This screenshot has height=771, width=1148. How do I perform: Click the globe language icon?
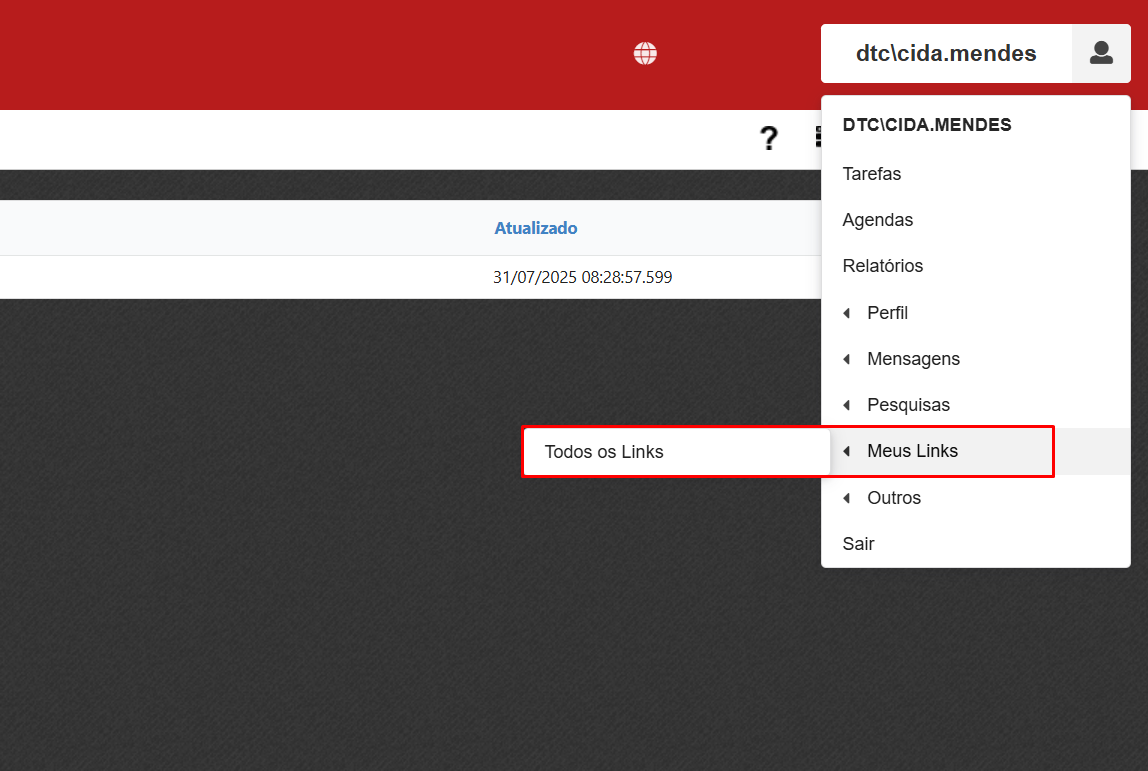(x=645, y=54)
